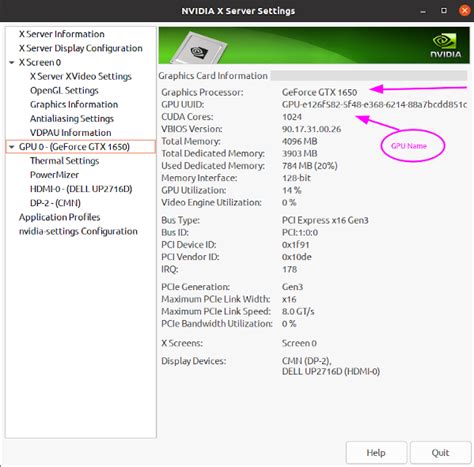Click the GPU UUID value

(374, 105)
